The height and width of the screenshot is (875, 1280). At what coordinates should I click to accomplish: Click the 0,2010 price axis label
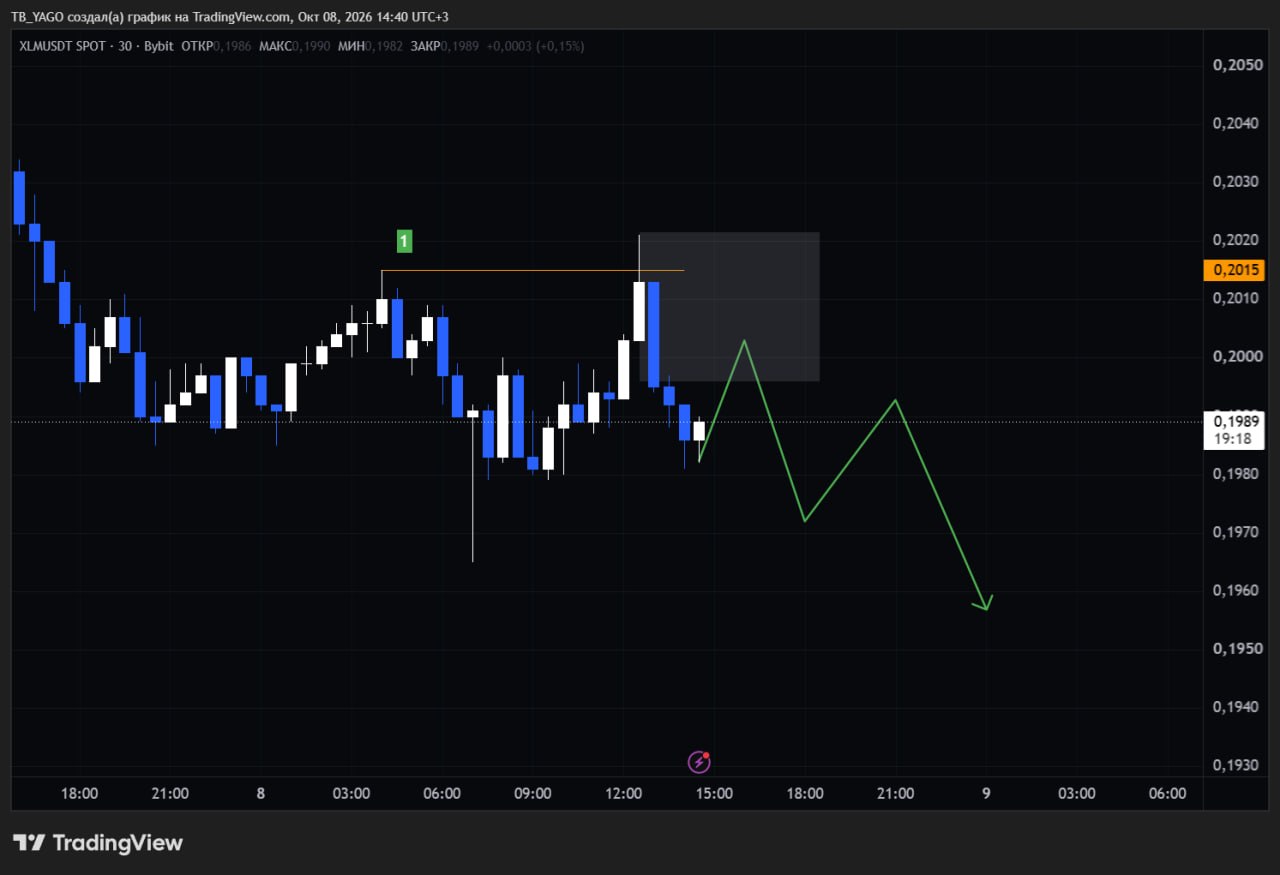coord(1236,298)
